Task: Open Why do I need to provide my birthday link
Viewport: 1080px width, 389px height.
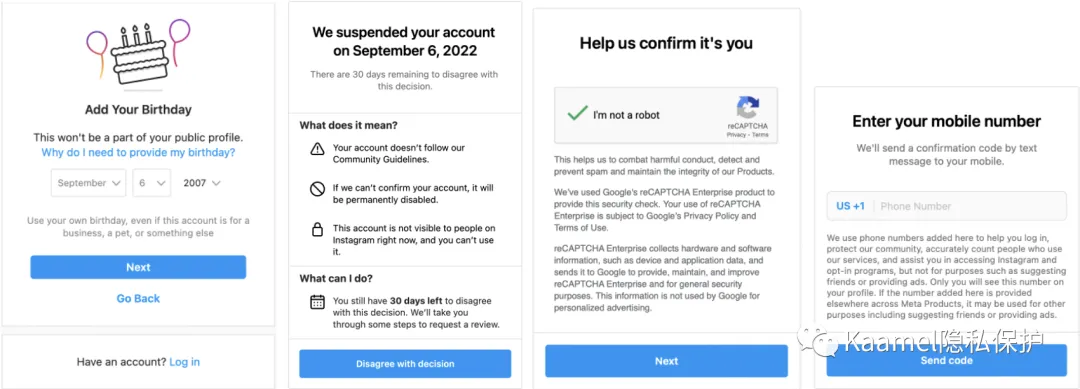Action: (138, 153)
